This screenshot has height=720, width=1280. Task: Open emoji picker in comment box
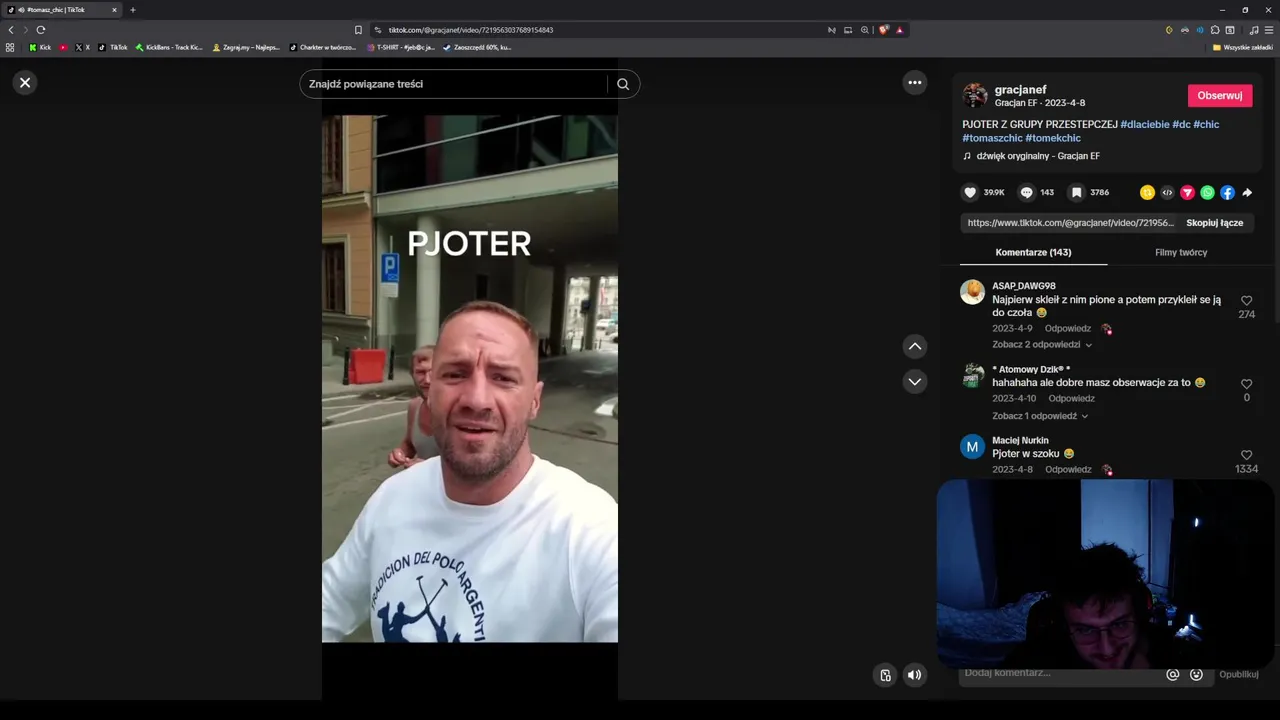(1196, 675)
